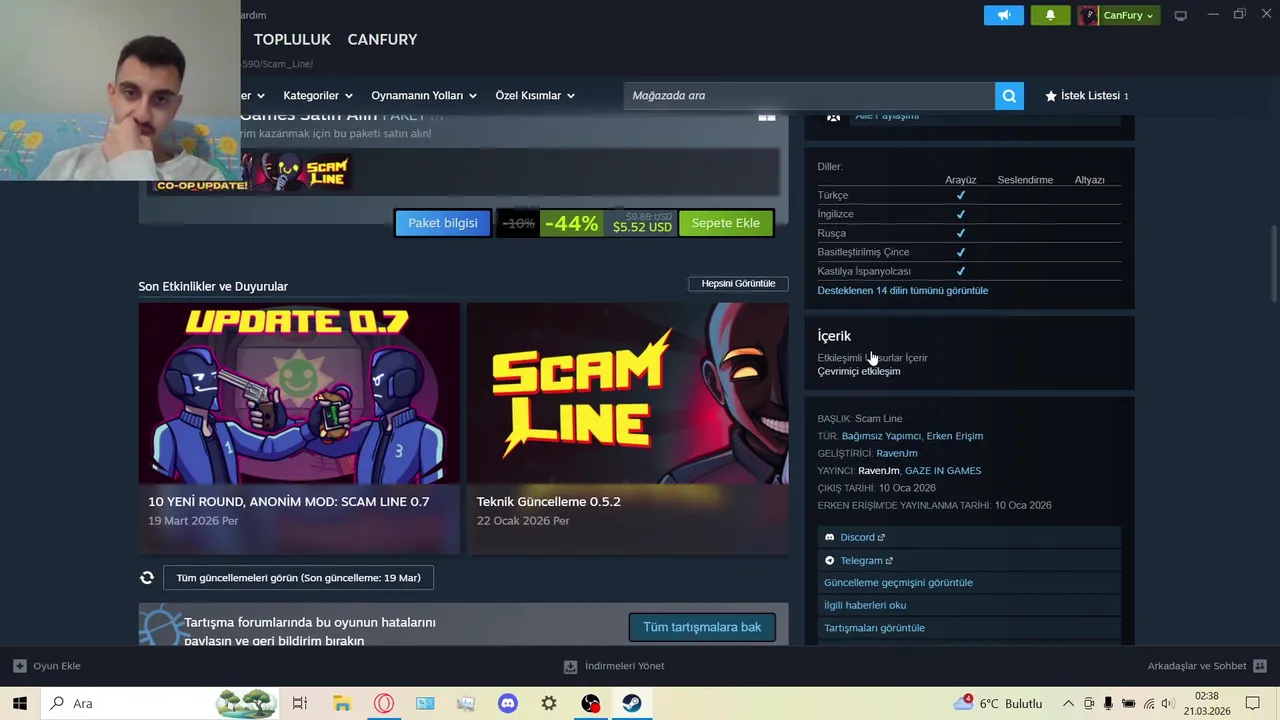Open Arkadaşlar ve Sohbet panel
Screen dimensions: 1280x720
1207,666
